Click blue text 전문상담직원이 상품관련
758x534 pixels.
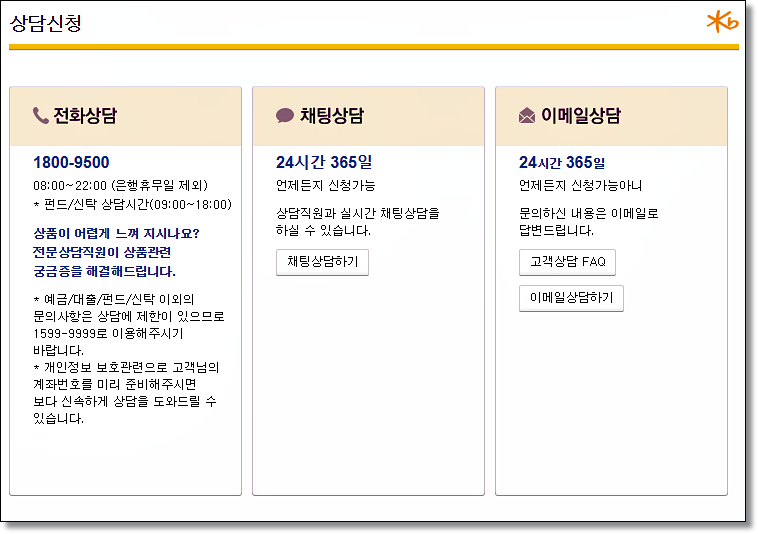[x=102, y=252]
